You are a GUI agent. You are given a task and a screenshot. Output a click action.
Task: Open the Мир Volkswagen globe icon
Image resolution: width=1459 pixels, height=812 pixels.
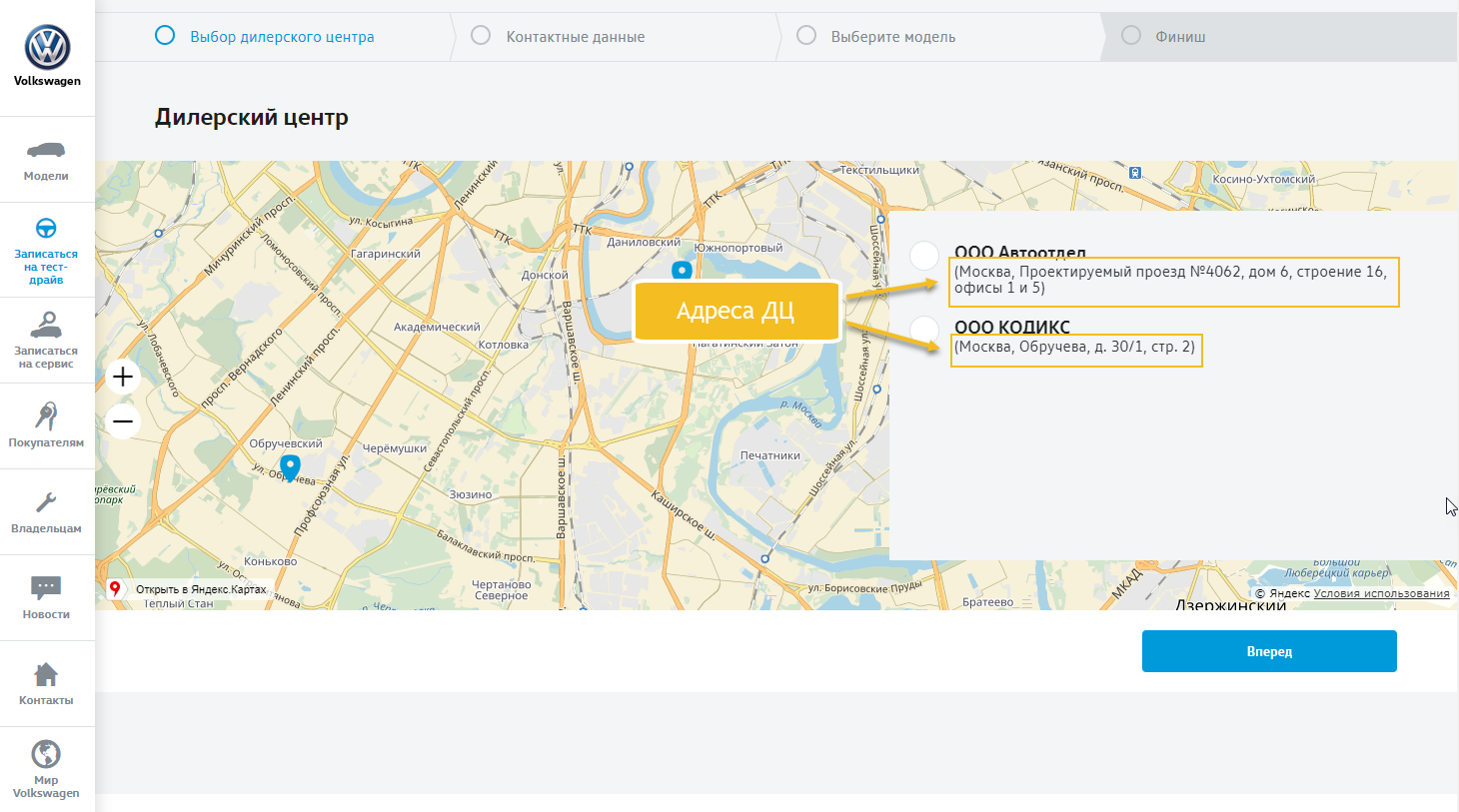pyautogui.click(x=46, y=754)
